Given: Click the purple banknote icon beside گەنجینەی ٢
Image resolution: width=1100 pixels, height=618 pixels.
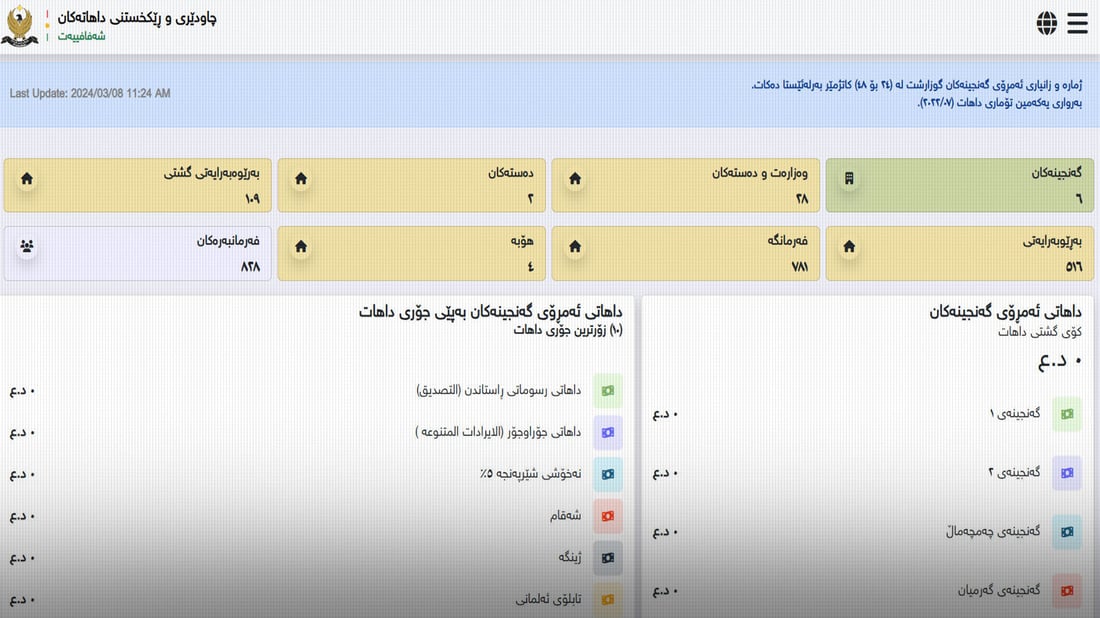Looking at the screenshot, I should [1066, 472].
